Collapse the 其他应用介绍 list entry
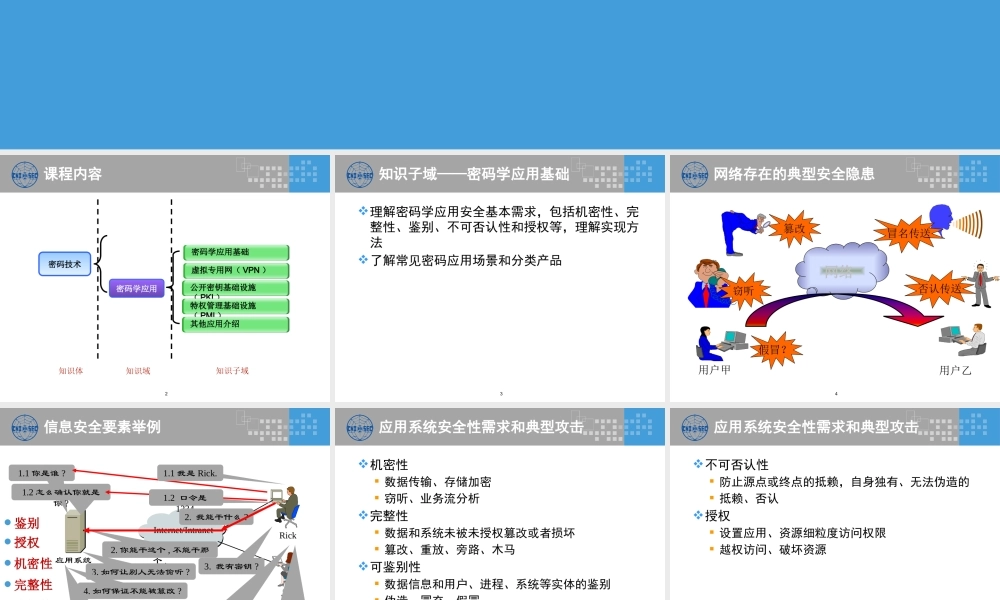 pyautogui.click(x=236, y=324)
